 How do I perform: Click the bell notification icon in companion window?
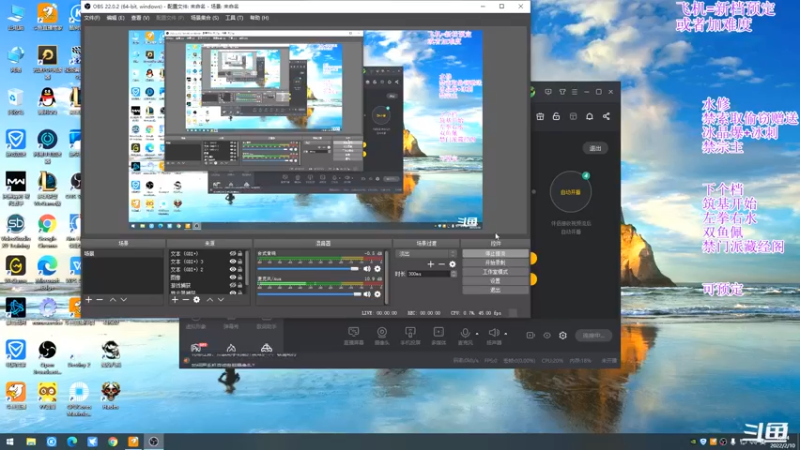click(589, 117)
